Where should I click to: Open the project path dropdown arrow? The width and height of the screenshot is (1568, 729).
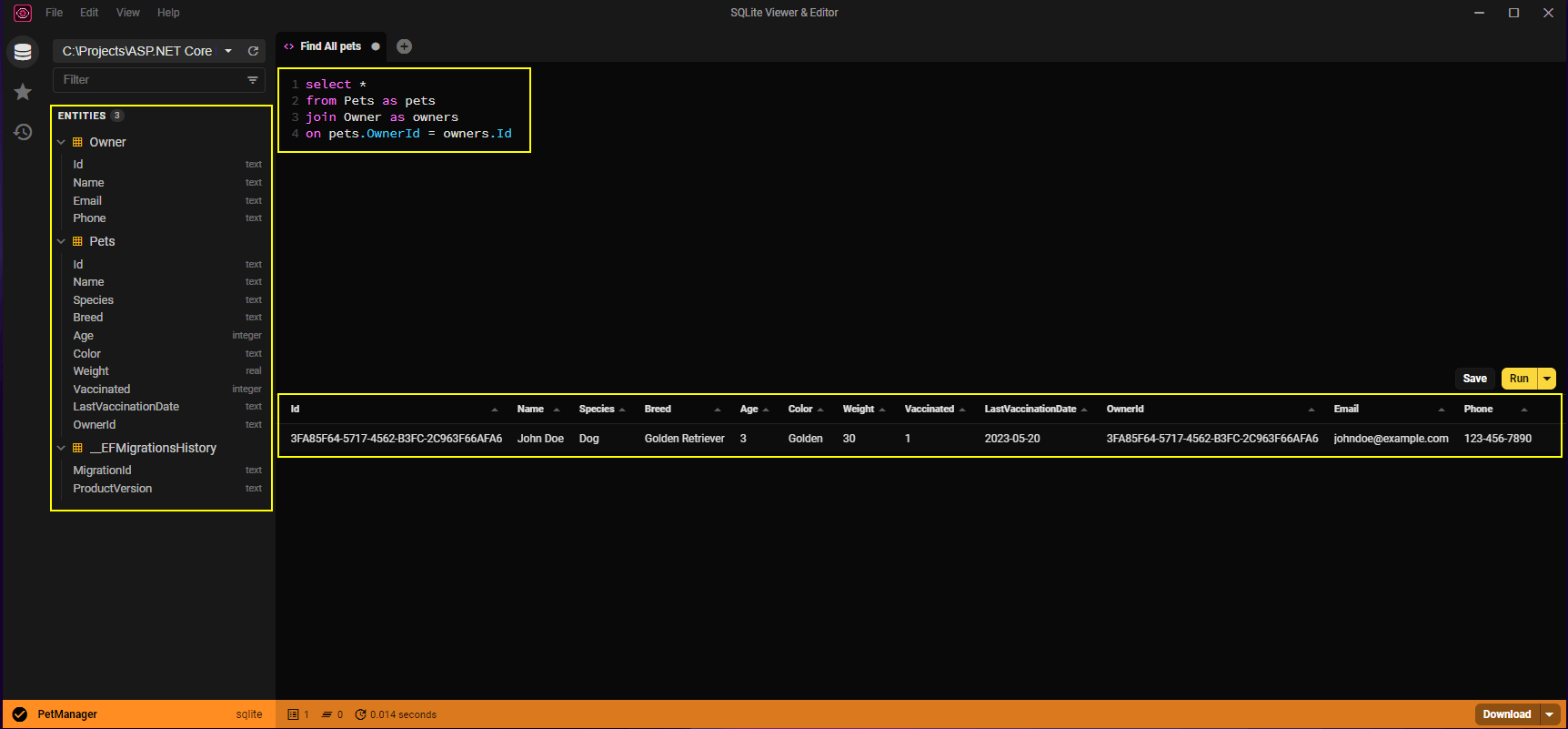coord(228,51)
